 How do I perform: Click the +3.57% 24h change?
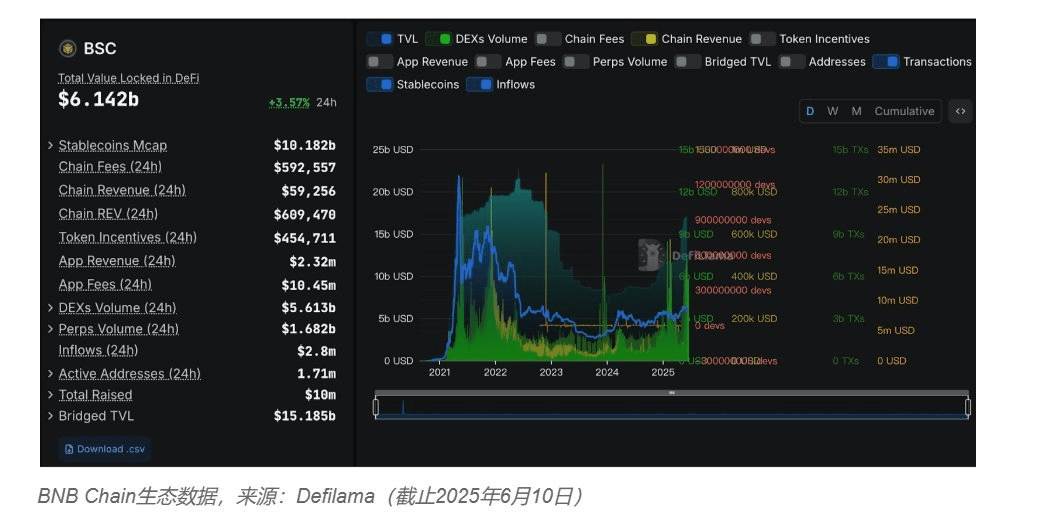[289, 103]
